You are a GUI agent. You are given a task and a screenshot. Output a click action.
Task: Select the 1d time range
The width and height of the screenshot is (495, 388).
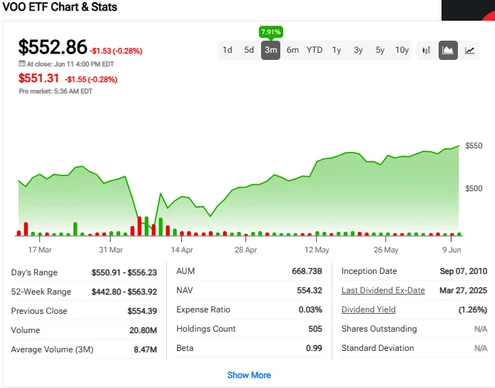(227, 50)
